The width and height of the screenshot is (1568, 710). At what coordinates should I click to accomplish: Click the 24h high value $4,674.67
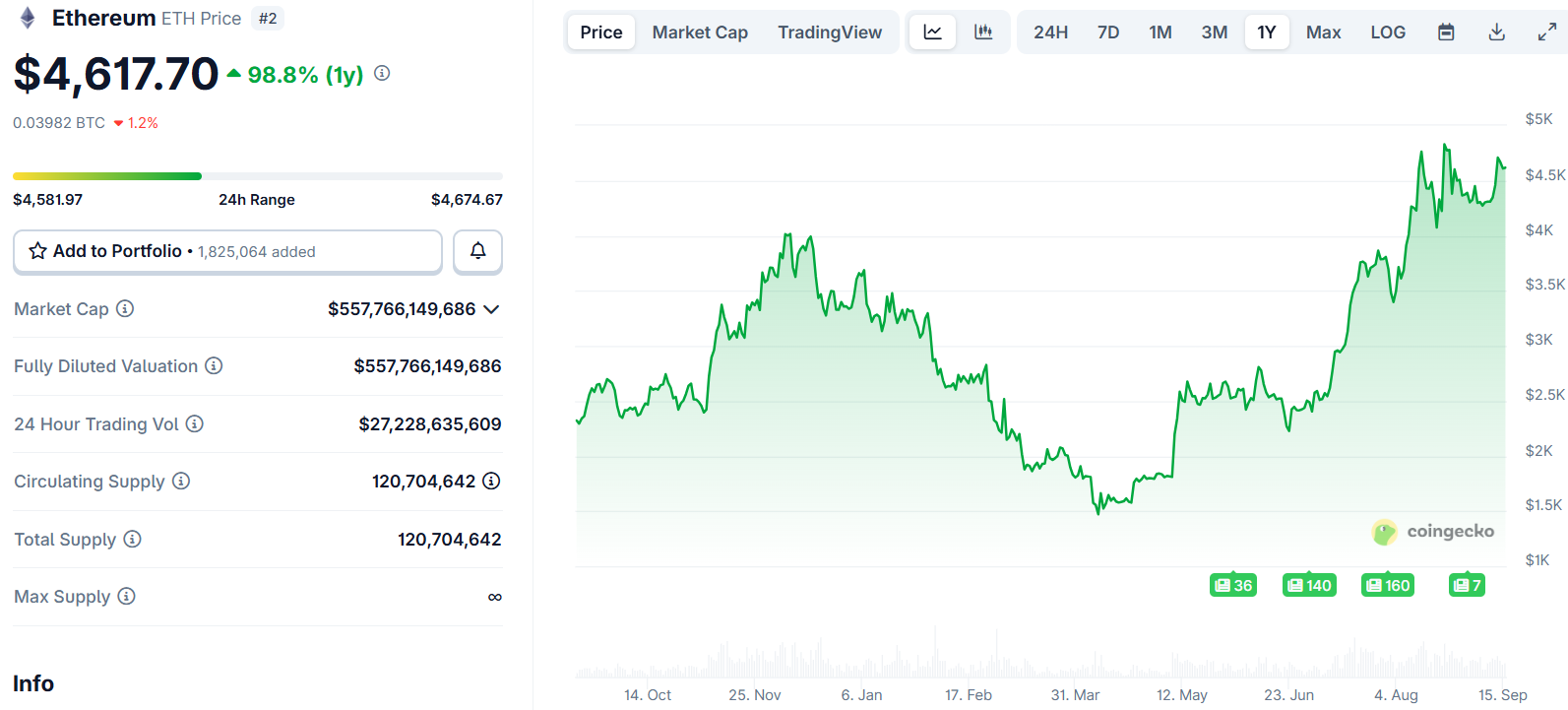tap(467, 200)
